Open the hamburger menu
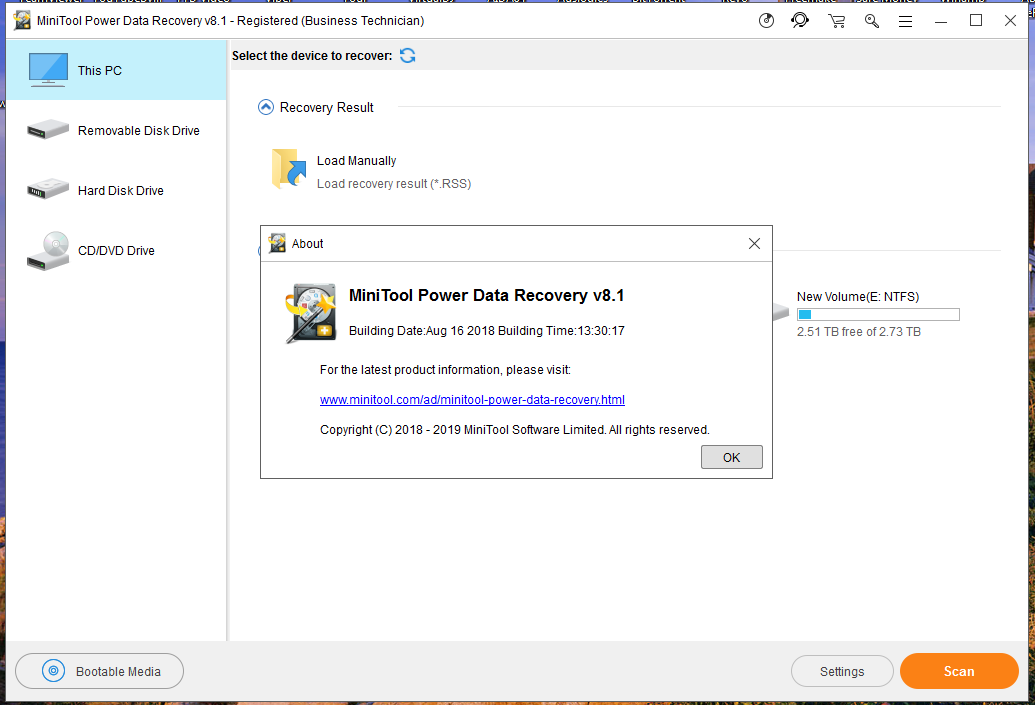The width and height of the screenshot is (1035, 705). 906,21
